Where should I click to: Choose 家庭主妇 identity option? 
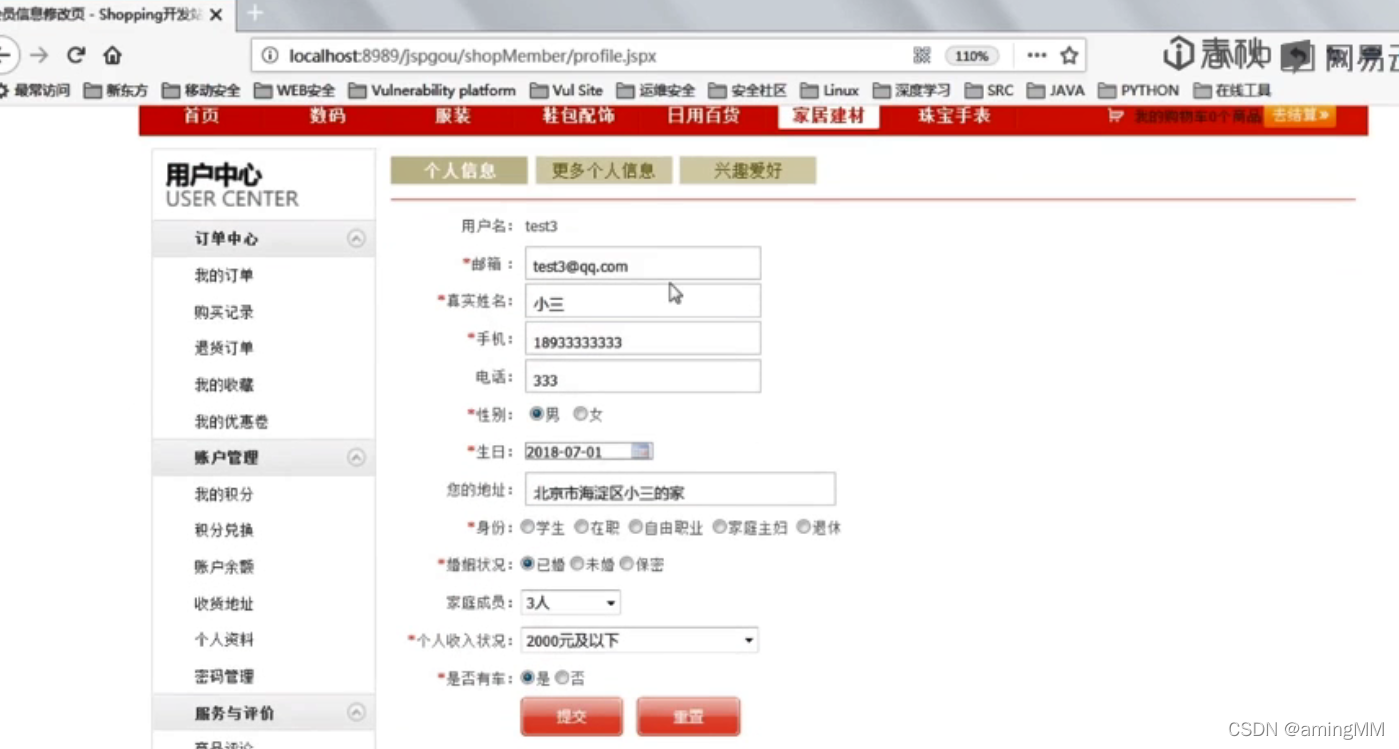coord(719,527)
